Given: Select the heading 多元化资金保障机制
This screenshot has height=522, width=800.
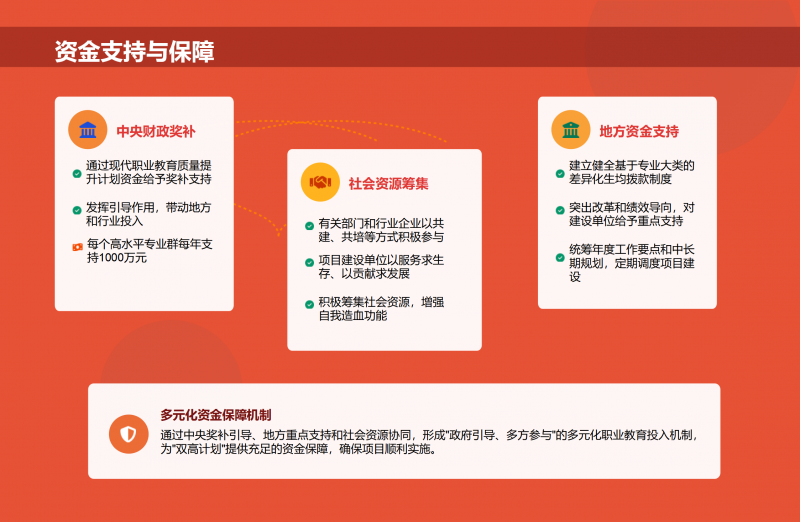Looking at the screenshot, I should pos(216,415).
